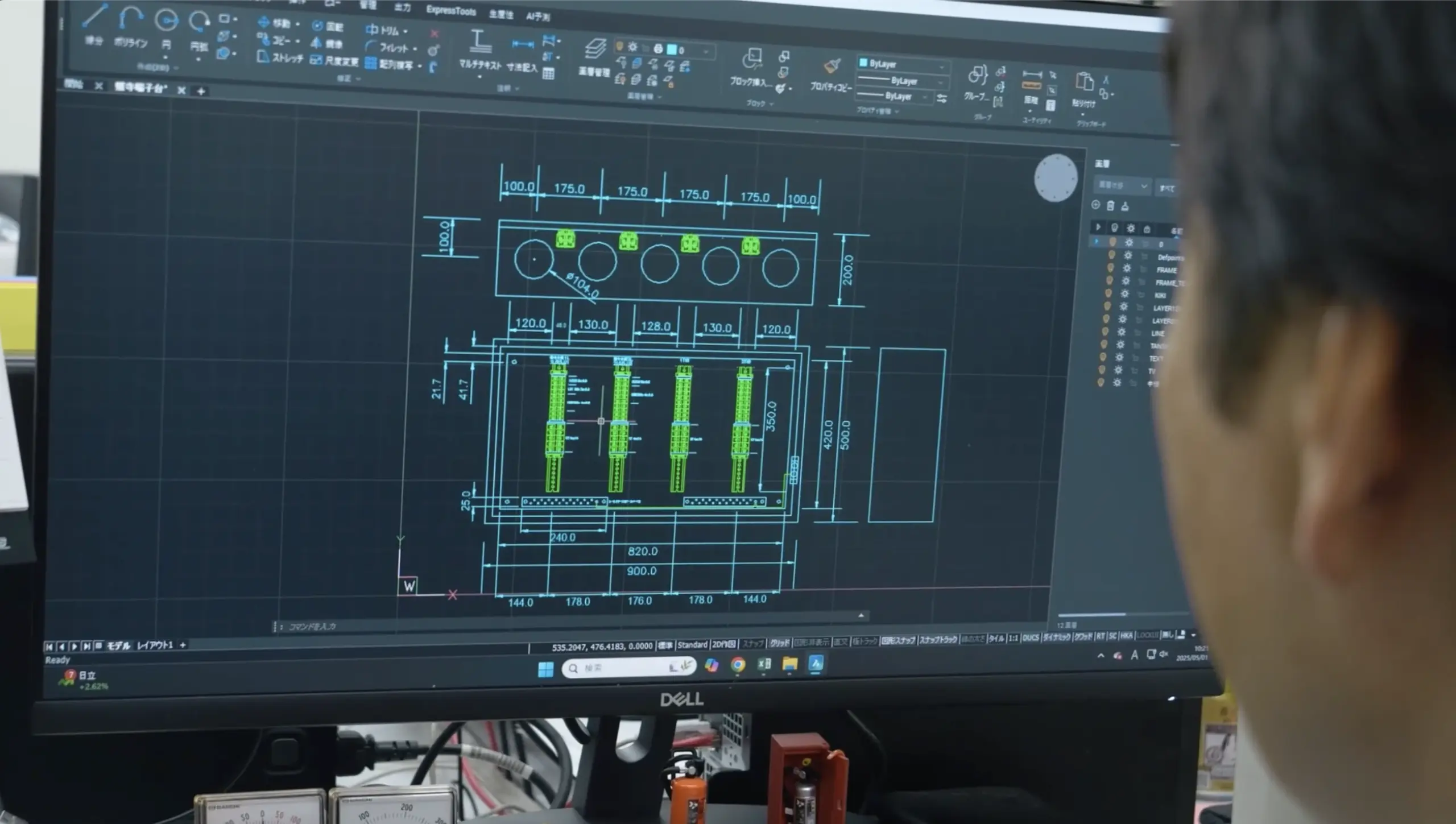Activate the 回転 rotate tool
The image size is (1456, 824).
click(328, 26)
